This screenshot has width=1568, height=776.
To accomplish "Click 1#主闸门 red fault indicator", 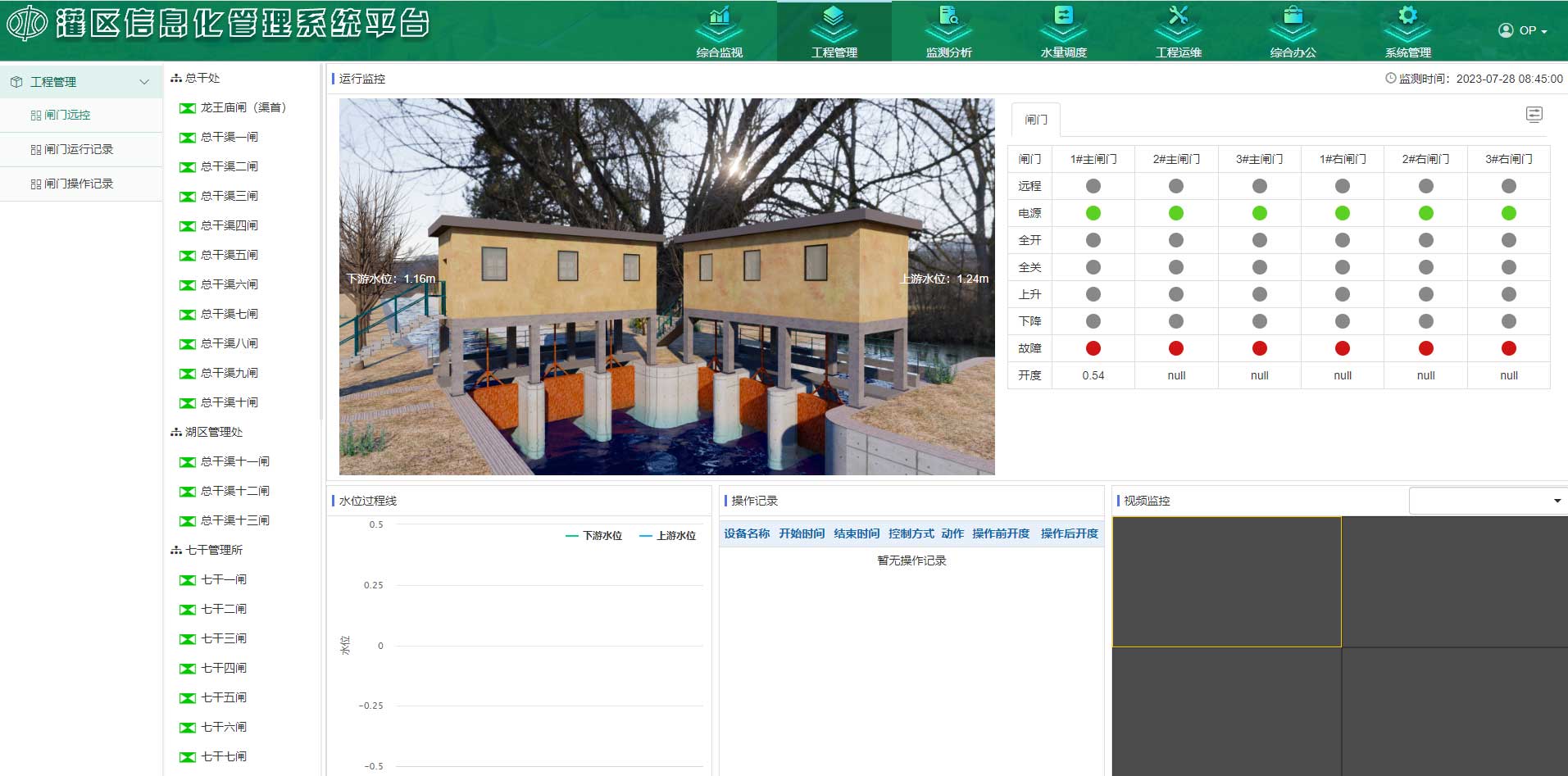I will pyautogui.click(x=1093, y=348).
